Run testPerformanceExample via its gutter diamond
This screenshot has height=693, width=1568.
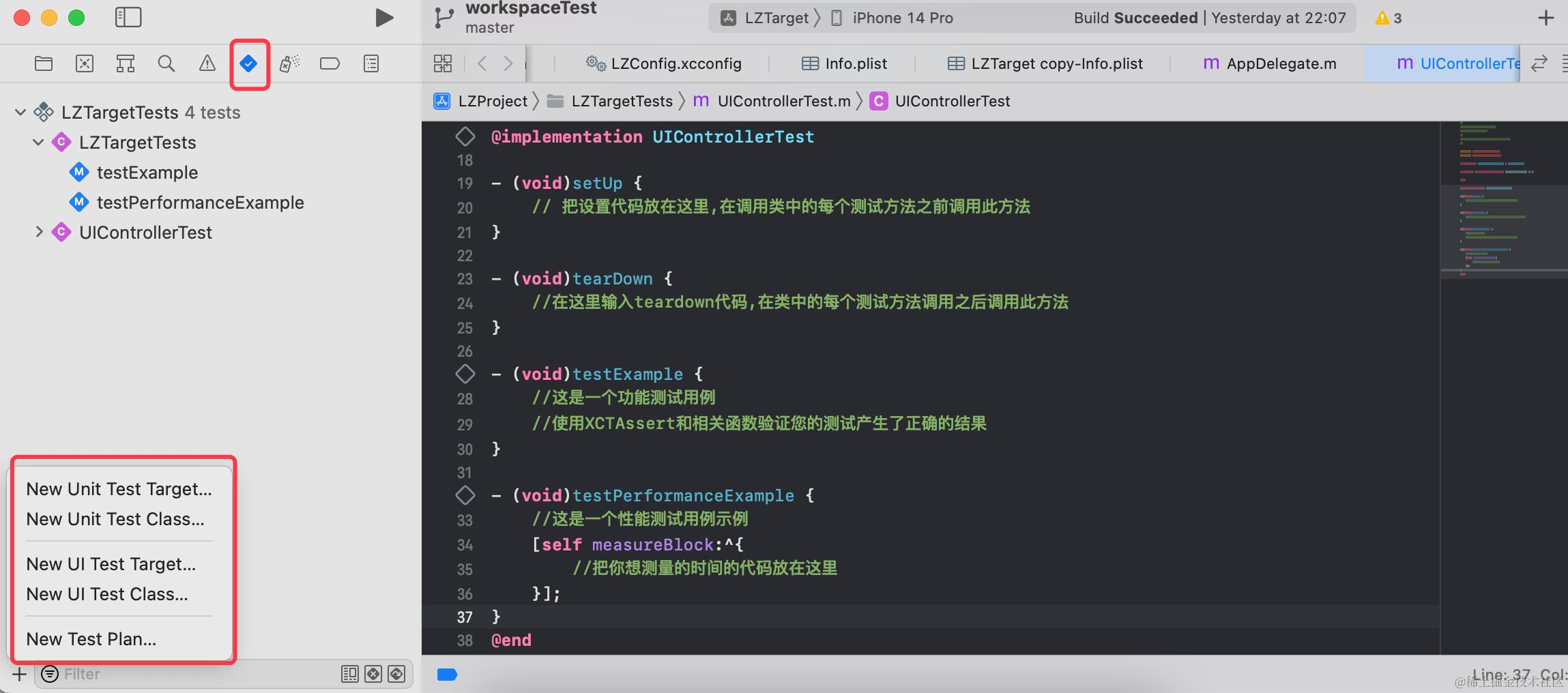465,495
